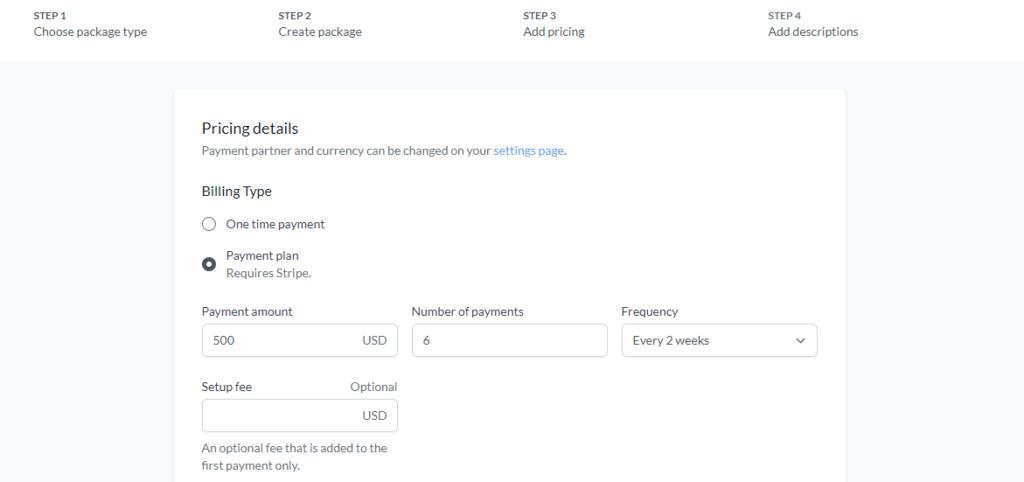Viewport: 1024px width, 482px height.
Task: Click the USD suffix in Payment amount
Action: (375, 340)
